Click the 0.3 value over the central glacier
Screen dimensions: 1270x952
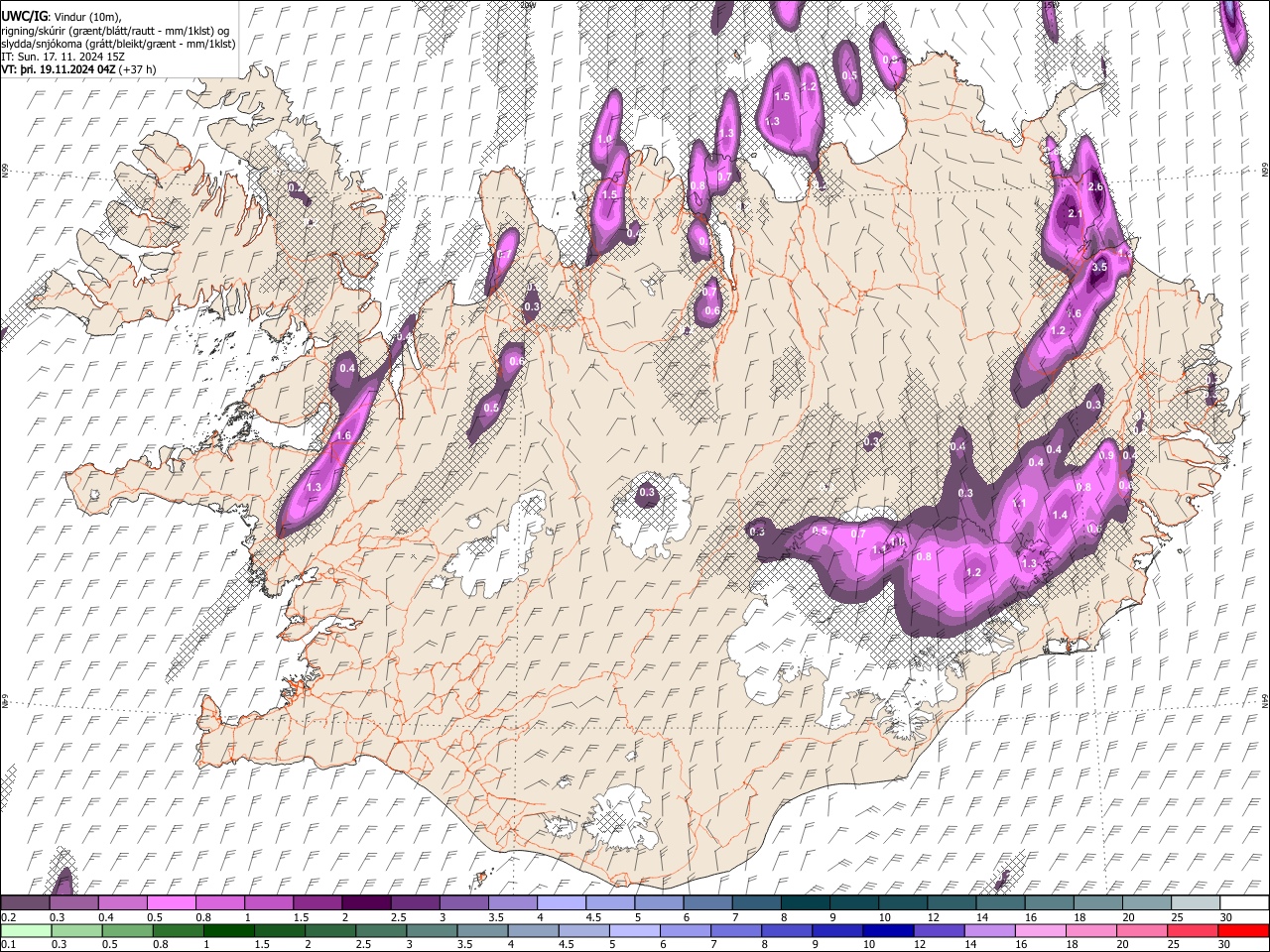click(x=647, y=492)
